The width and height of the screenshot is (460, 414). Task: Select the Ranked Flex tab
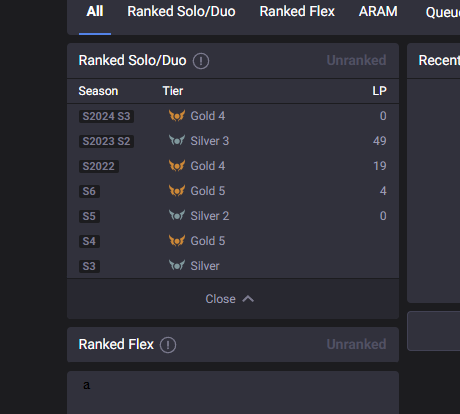(x=297, y=12)
